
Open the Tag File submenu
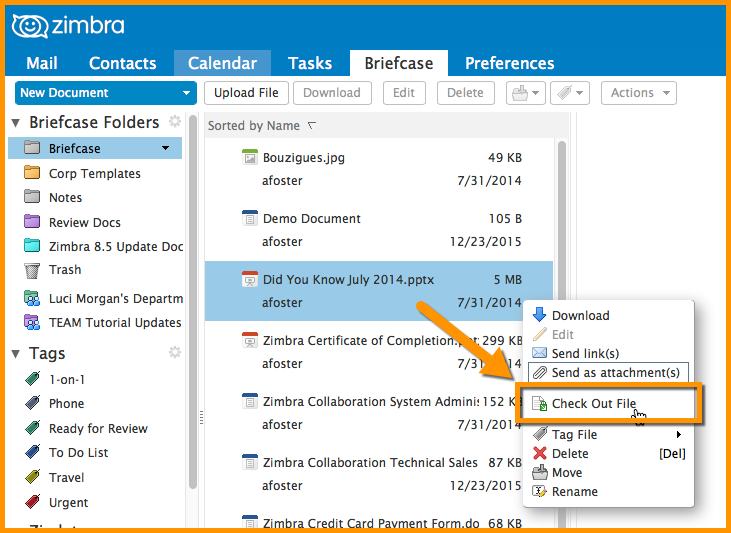point(608,435)
